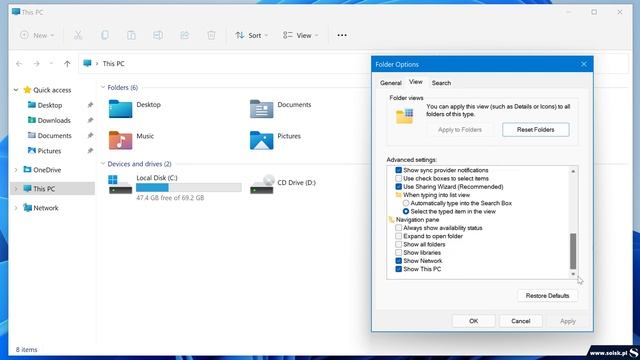Click the Share icon in Explorer toolbar
640x360 pixels.
coord(184,35)
